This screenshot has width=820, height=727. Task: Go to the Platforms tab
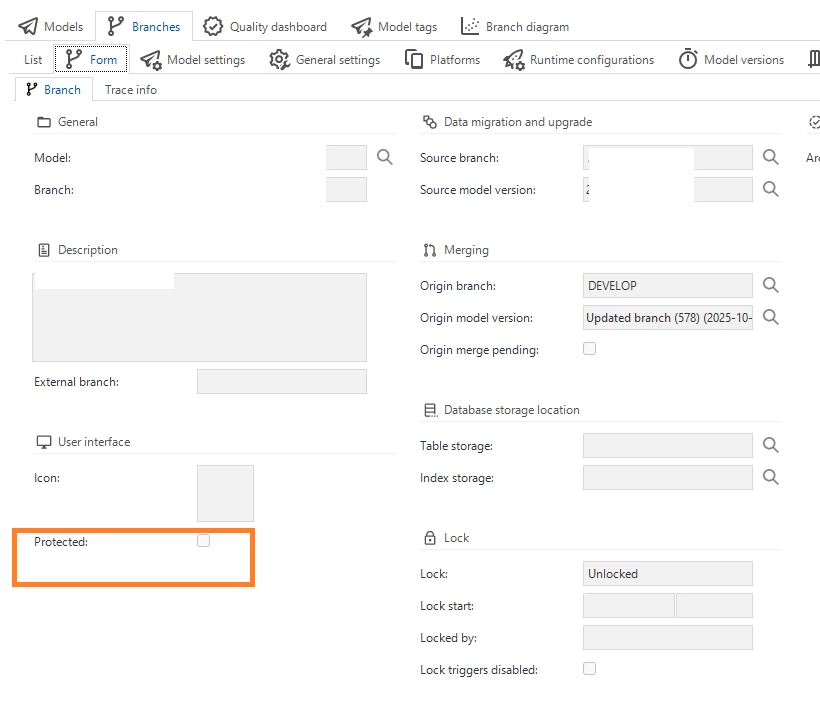point(442,60)
